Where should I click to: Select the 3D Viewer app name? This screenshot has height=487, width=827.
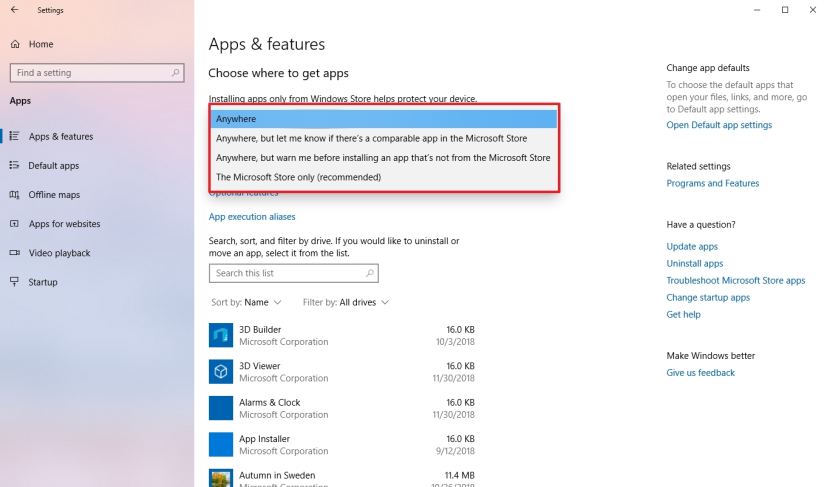[259, 366]
